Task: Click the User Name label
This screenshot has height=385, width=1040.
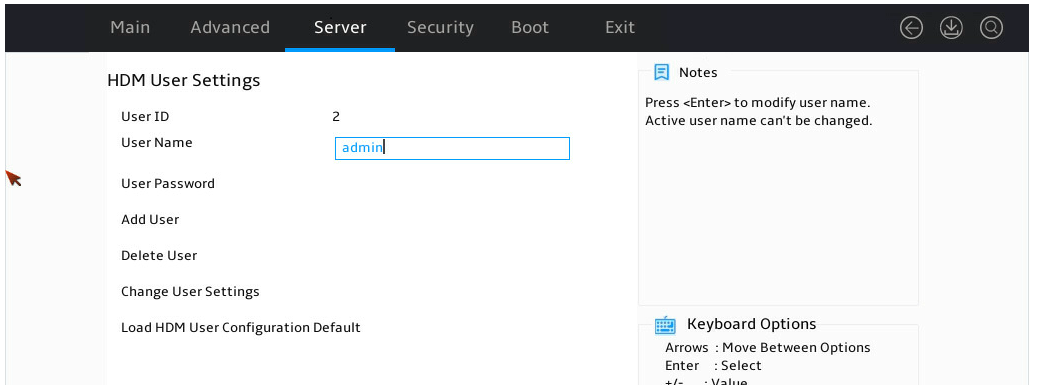Action: [x=157, y=143]
